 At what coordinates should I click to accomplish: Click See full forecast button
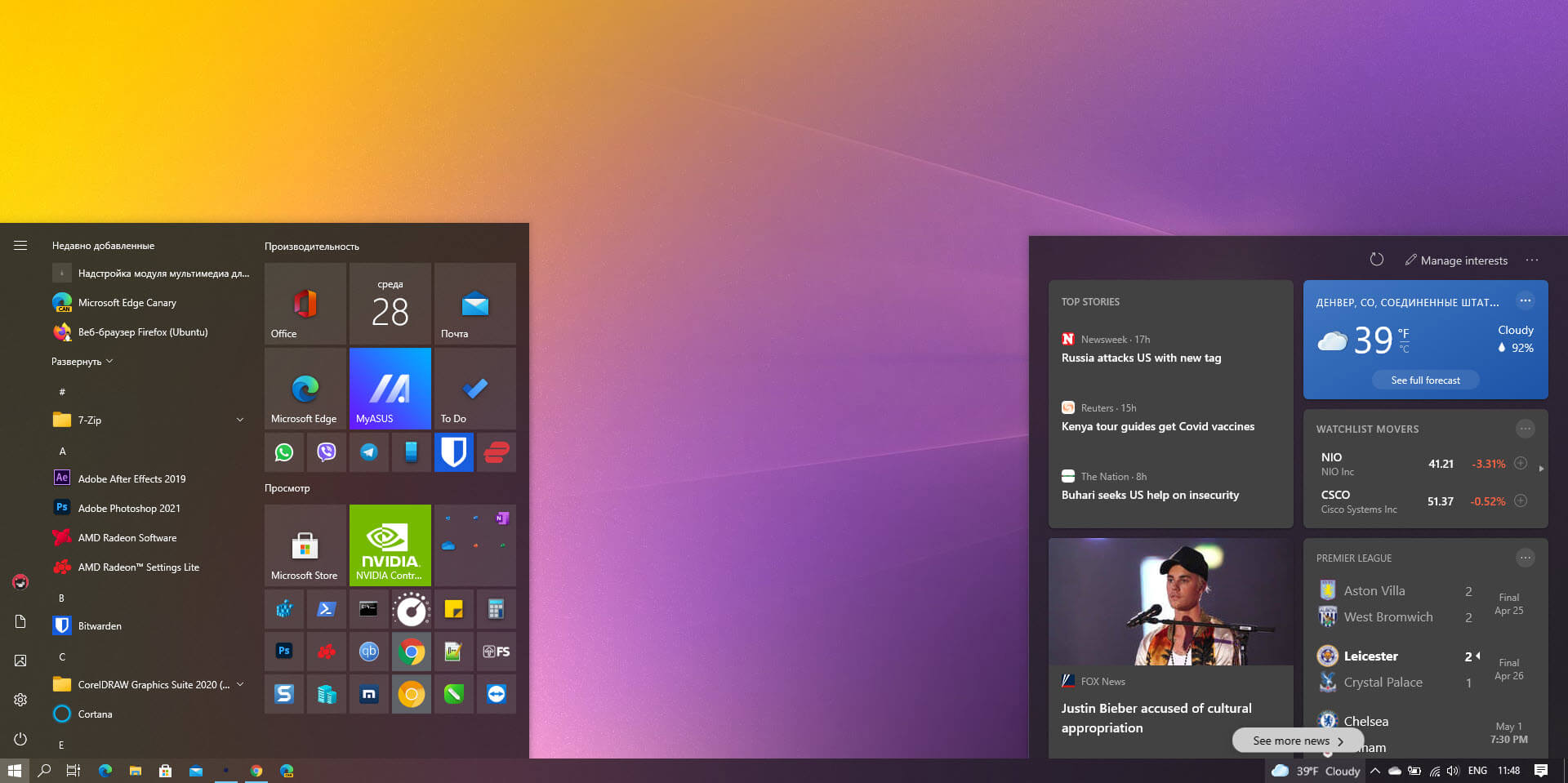point(1425,380)
